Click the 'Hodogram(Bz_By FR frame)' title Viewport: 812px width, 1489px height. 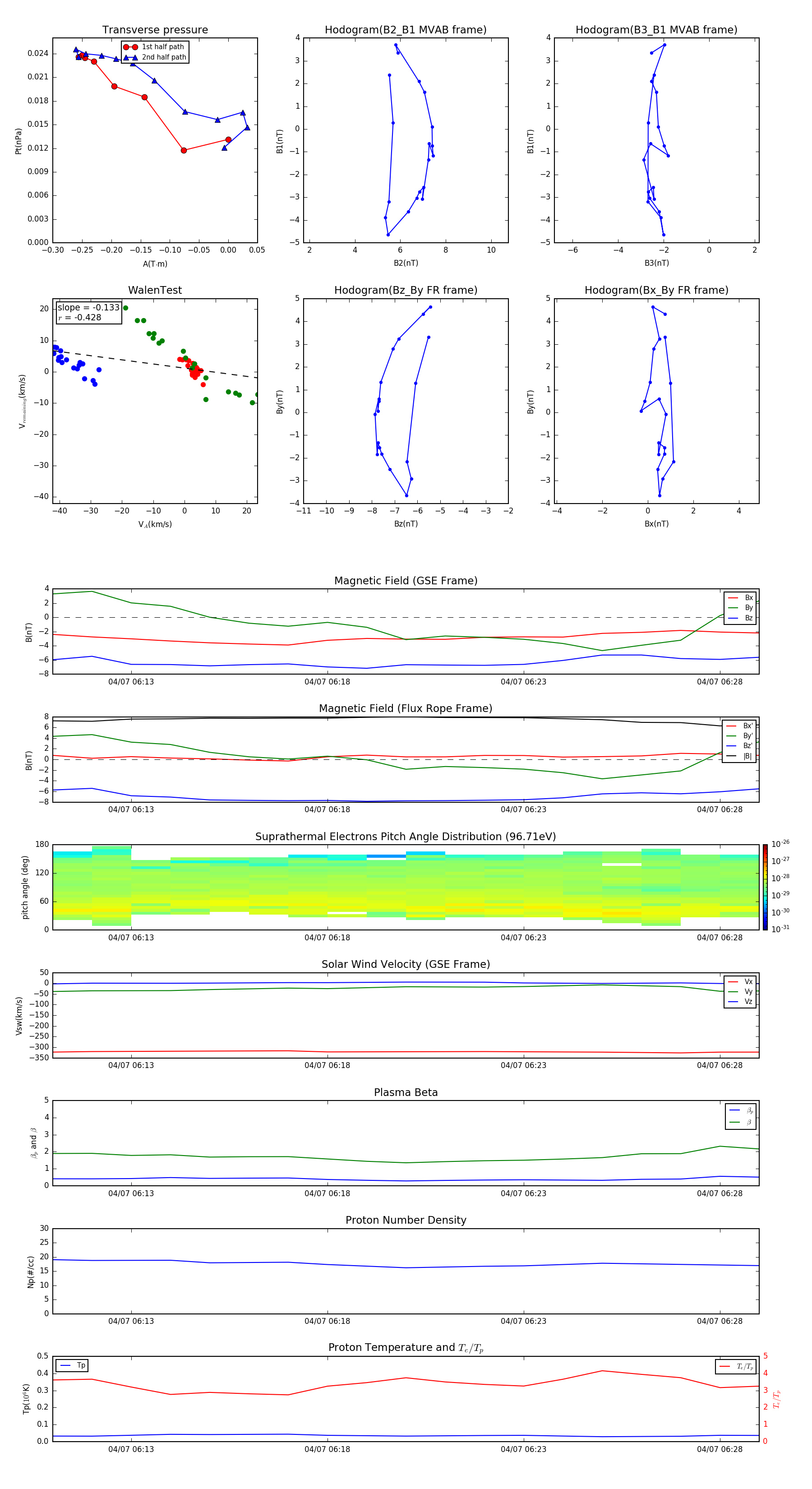pos(406,290)
